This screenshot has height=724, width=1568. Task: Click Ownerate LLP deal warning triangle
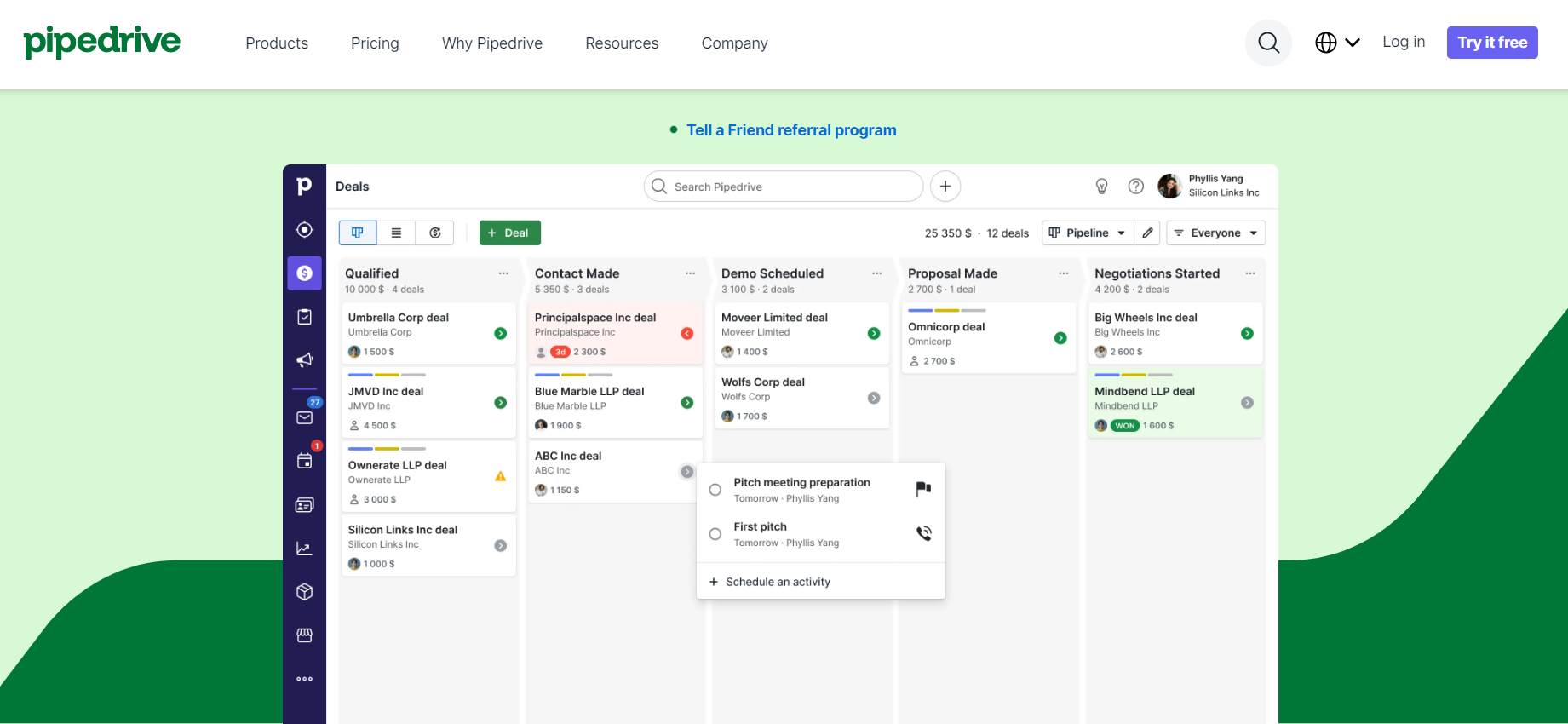[501, 476]
